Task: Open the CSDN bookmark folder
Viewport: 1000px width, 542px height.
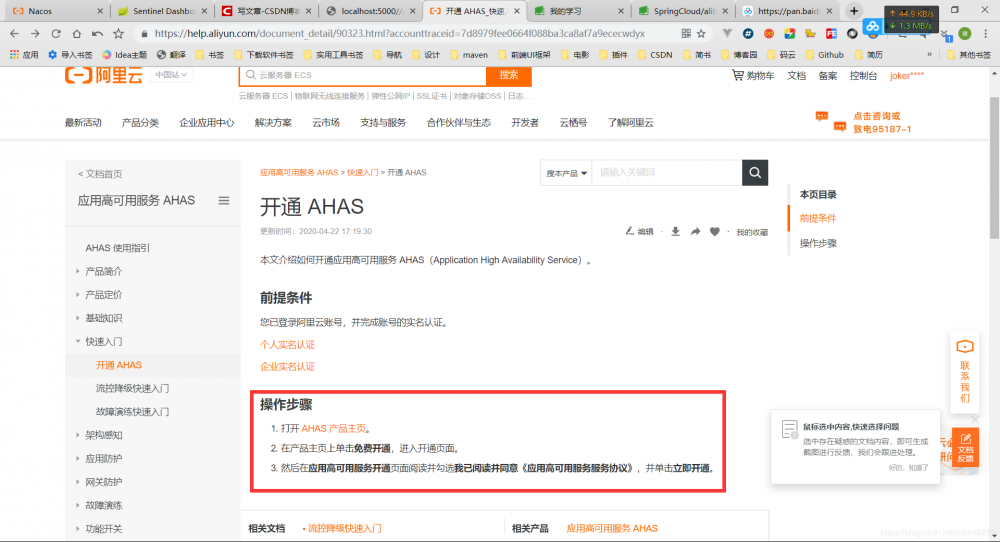Action: (655, 55)
